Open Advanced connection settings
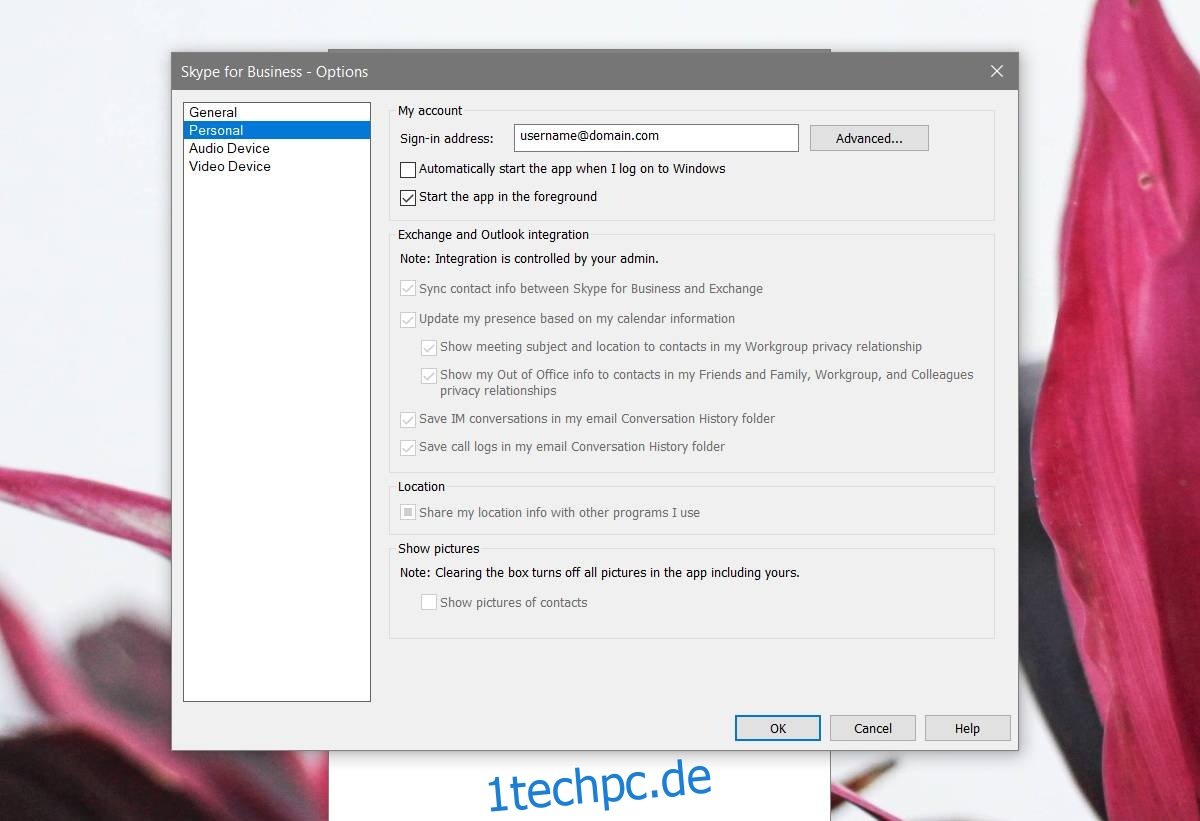 coord(869,138)
